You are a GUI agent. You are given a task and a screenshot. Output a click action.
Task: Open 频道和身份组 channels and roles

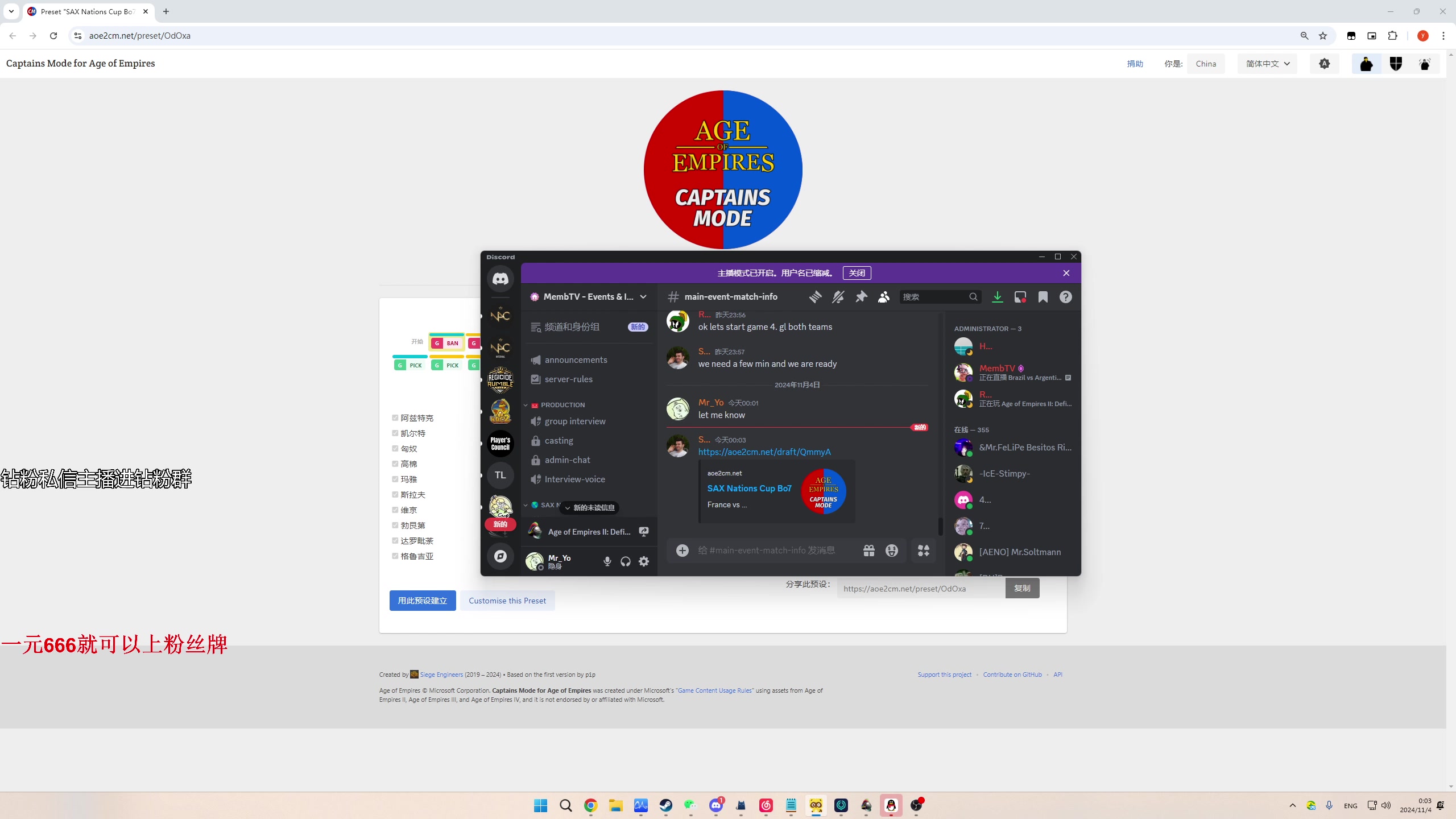pyautogui.click(x=589, y=327)
